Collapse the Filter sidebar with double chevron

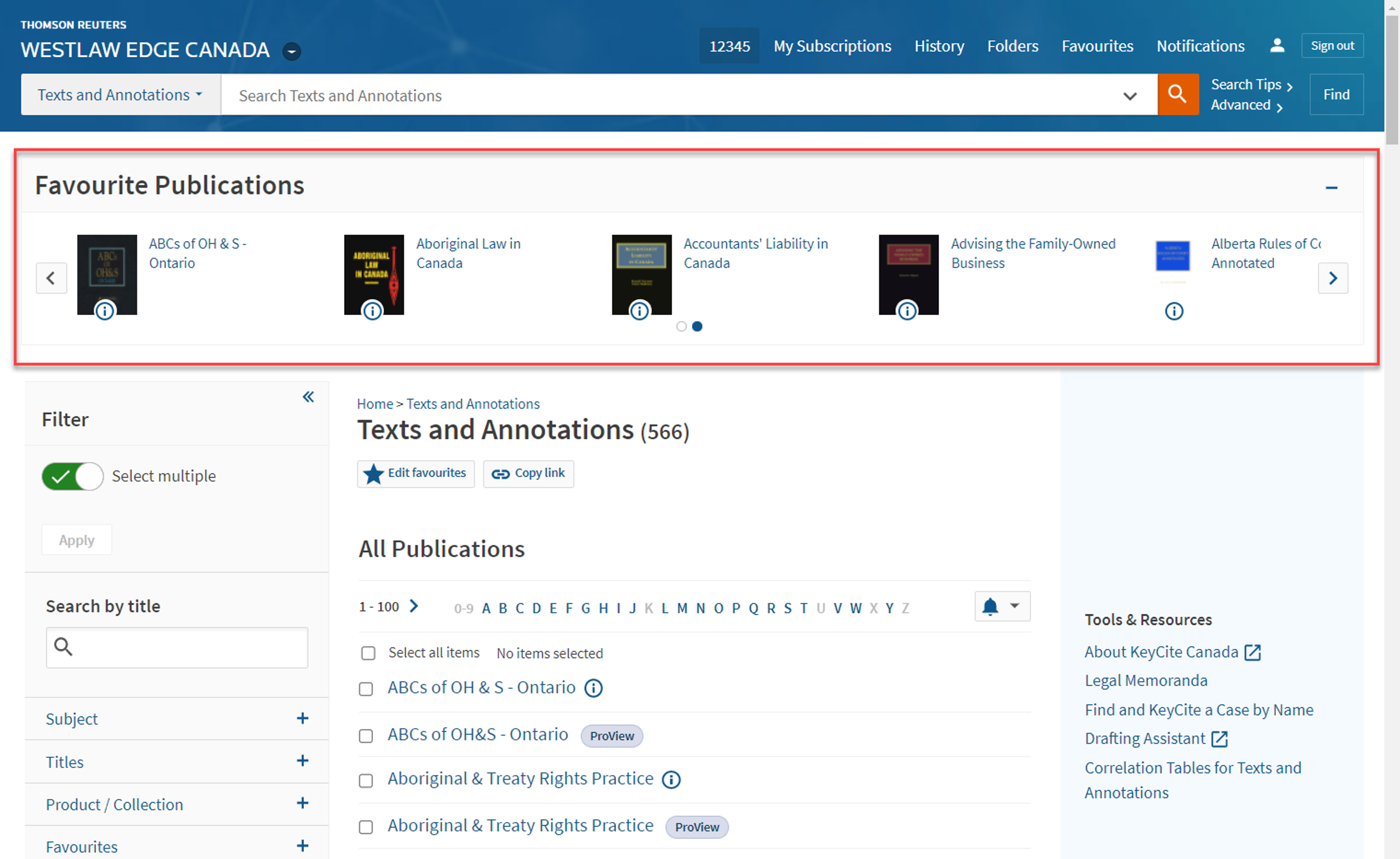click(308, 397)
